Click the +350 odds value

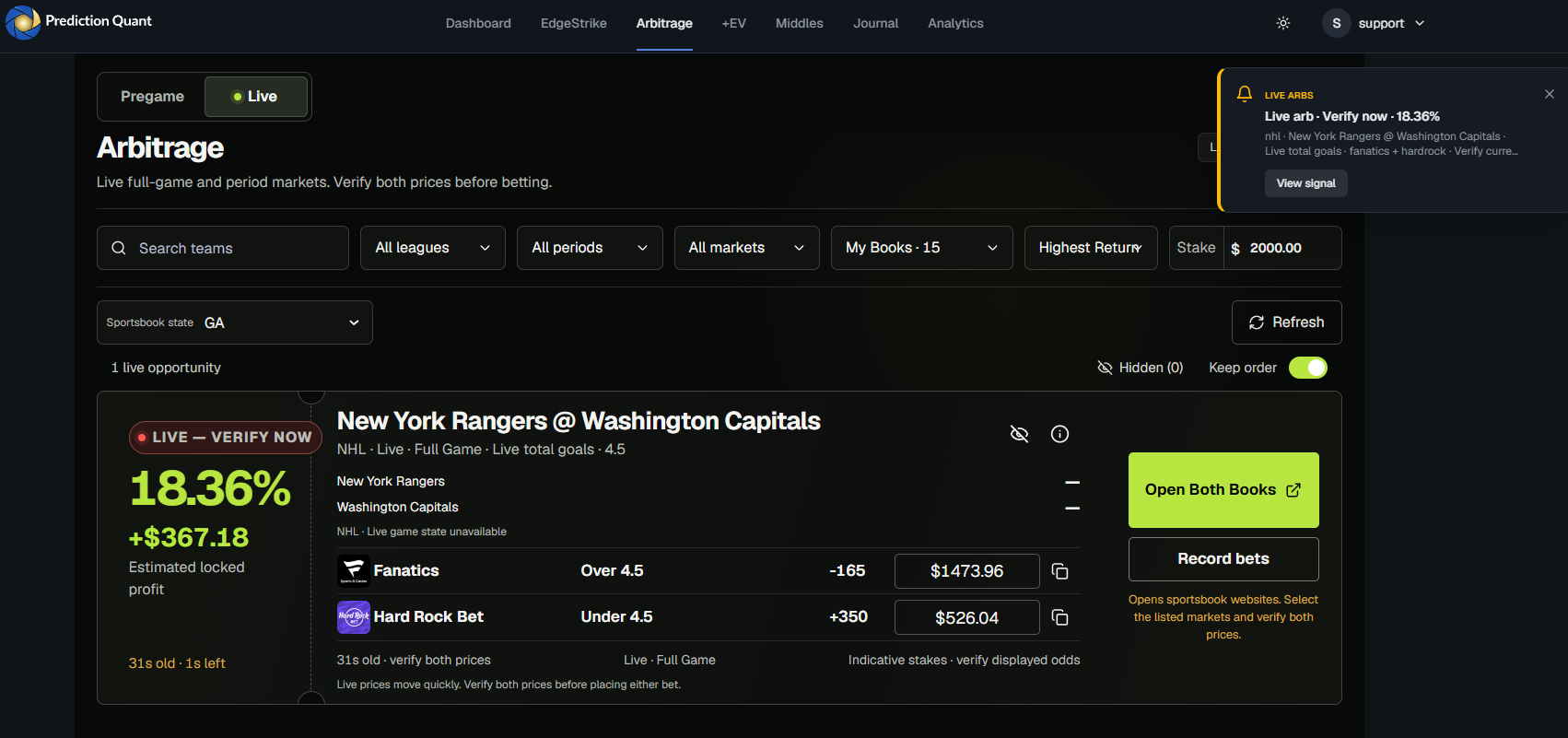(848, 617)
